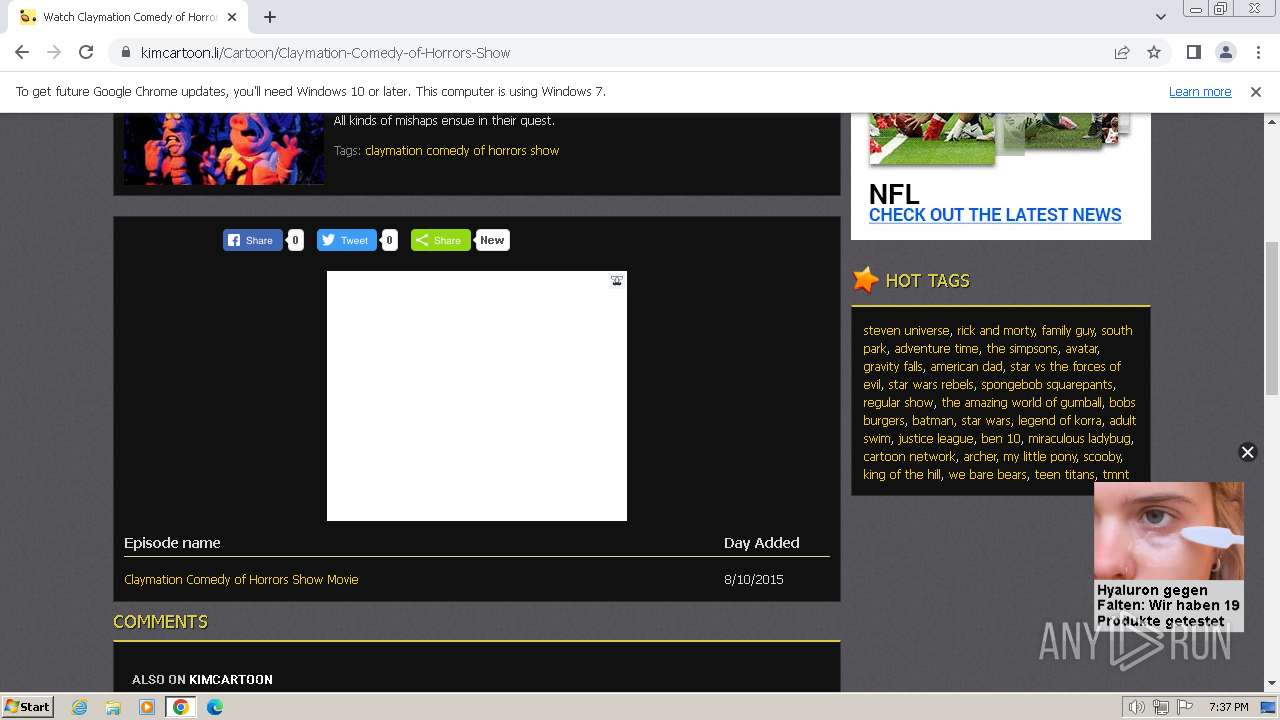
Task: Reload the kimcartoon page
Action: point(86,52)
